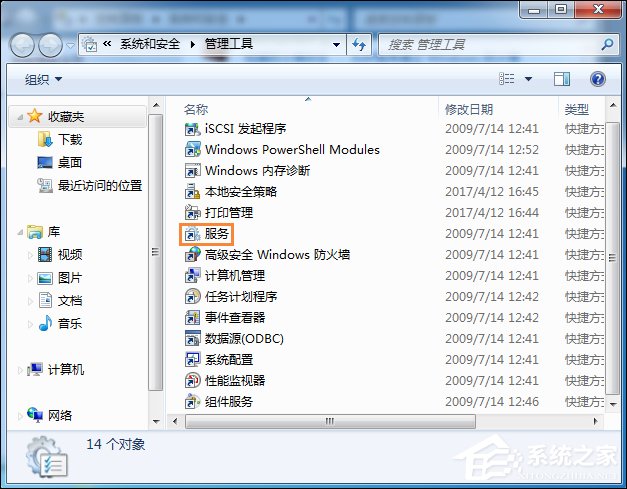Screen dimensions: 627x489
Task: Select the 事件查看器 shortcut icon
Action: click(192, 317)
